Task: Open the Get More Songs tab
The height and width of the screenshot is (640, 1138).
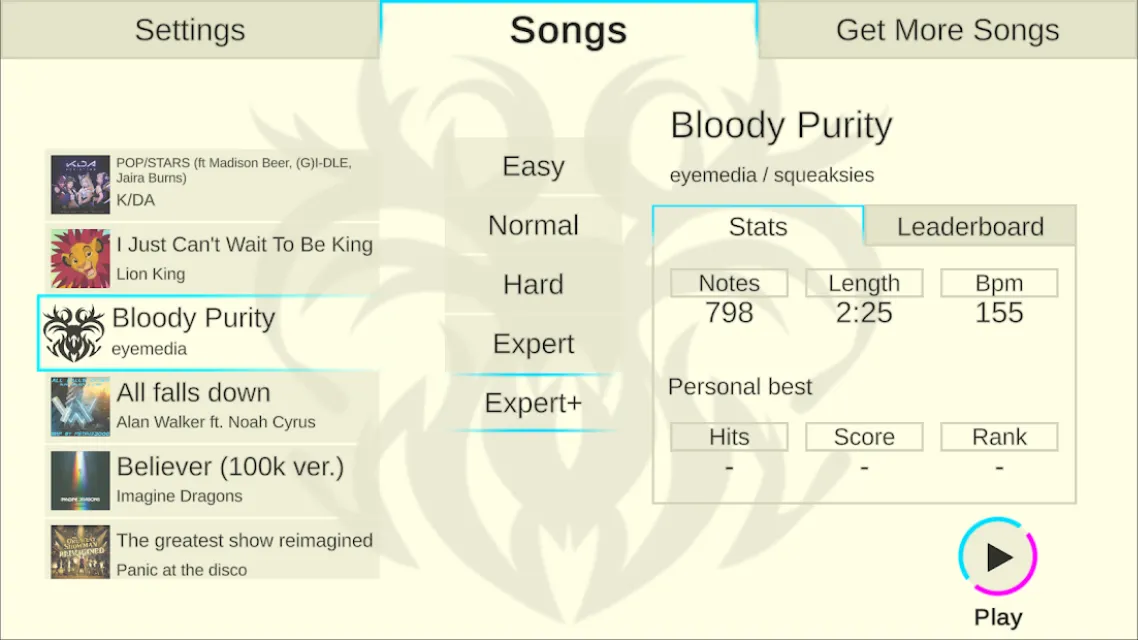Action: 947,30
